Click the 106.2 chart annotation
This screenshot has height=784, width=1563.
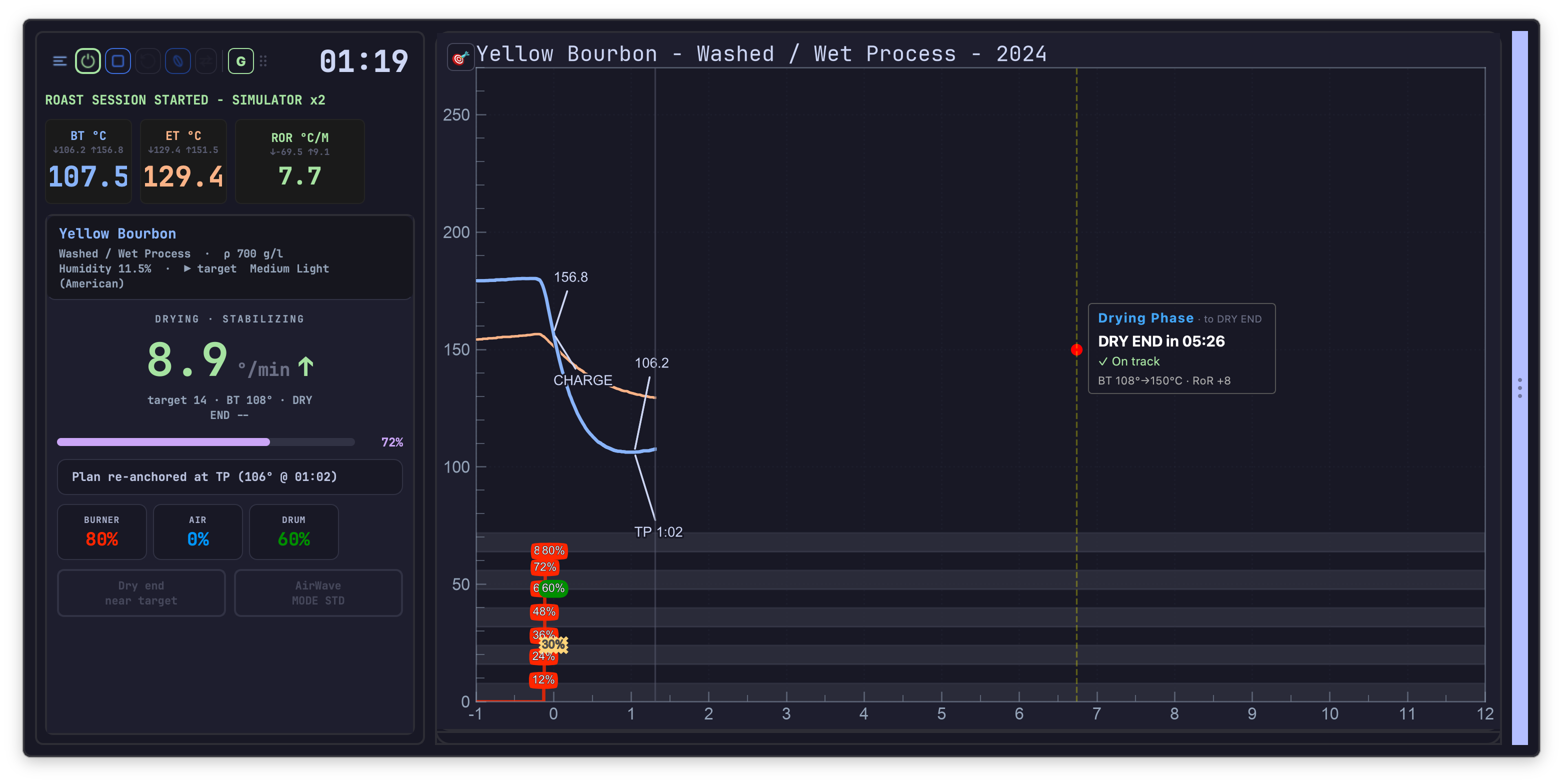pyautogui.click(x=651, y=363)
